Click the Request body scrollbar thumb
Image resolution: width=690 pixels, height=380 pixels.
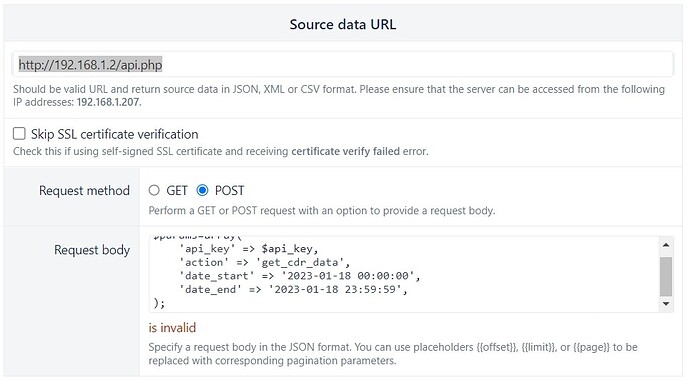666,277
